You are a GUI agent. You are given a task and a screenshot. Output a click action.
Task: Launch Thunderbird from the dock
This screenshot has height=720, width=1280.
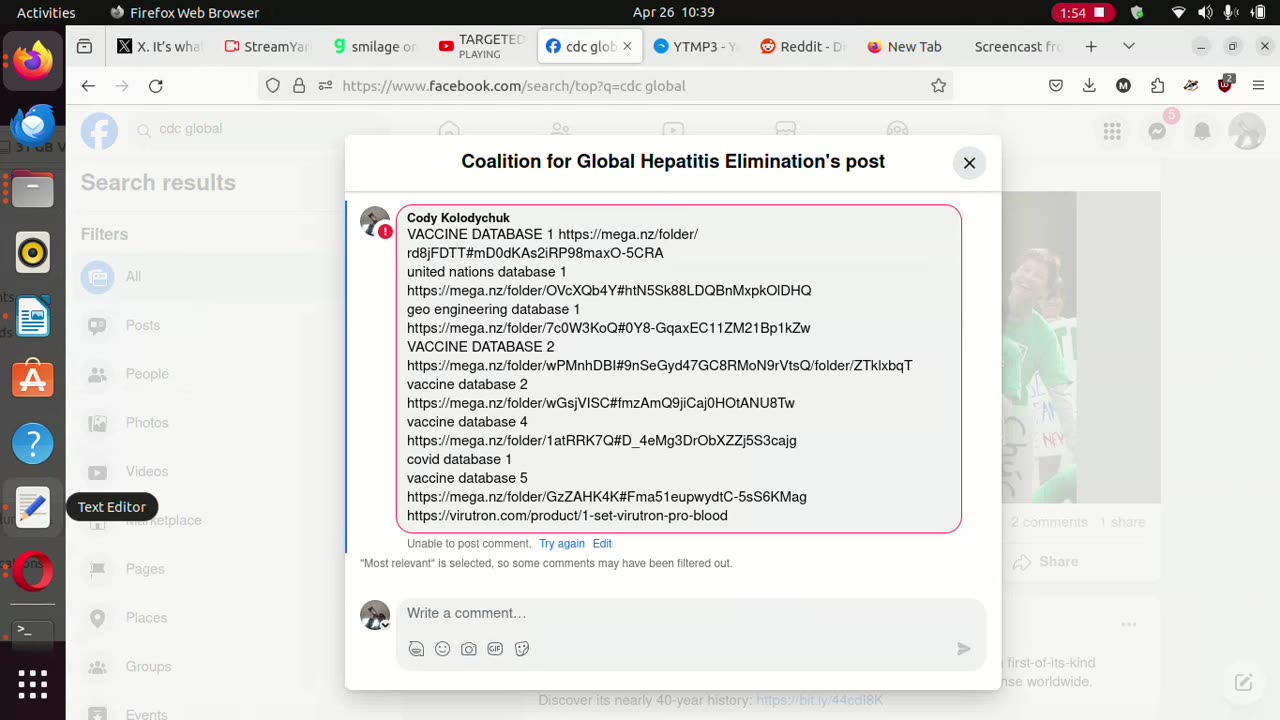[x=33, y=124]
